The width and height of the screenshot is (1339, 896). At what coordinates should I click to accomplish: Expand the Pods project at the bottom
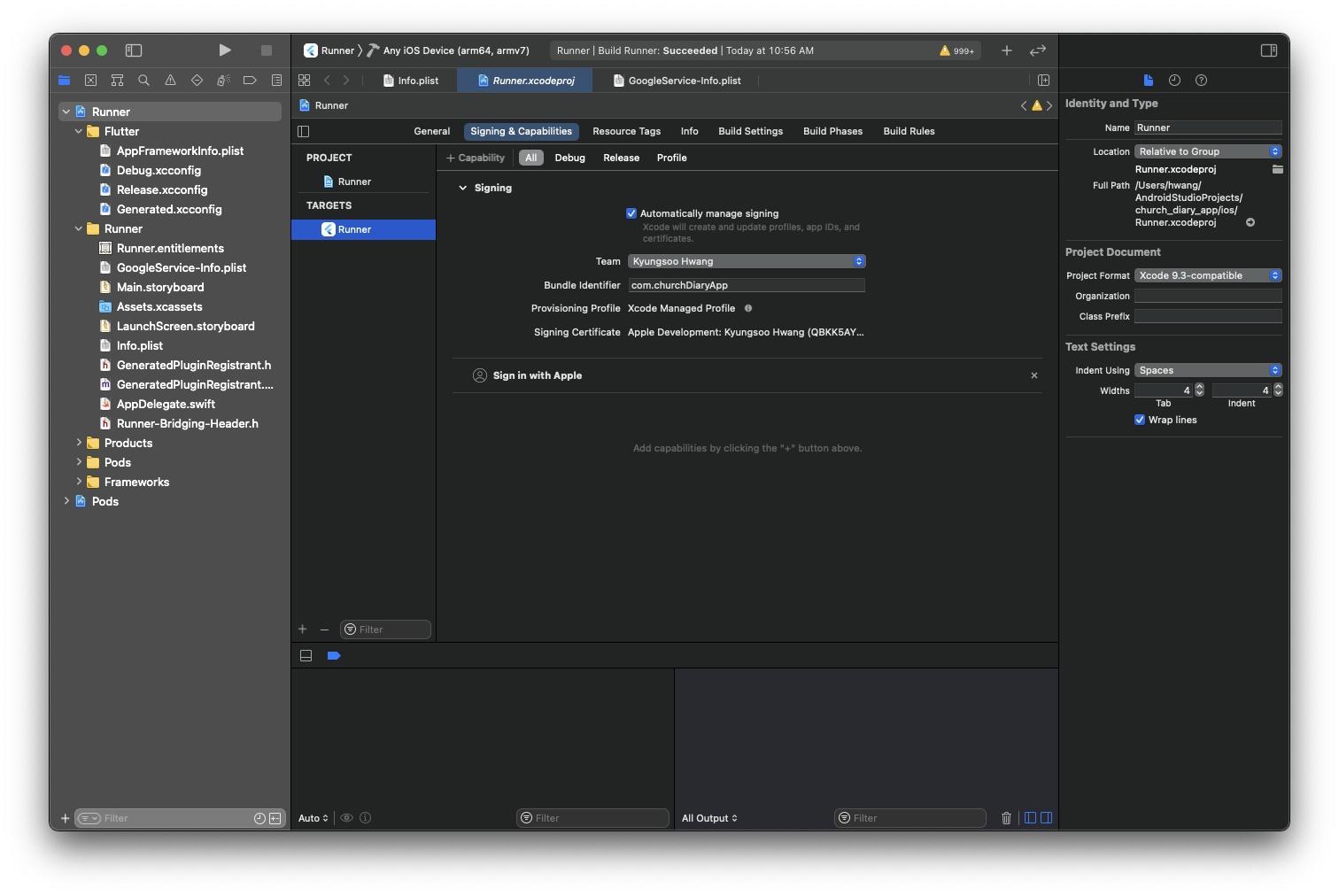(66, 501)
